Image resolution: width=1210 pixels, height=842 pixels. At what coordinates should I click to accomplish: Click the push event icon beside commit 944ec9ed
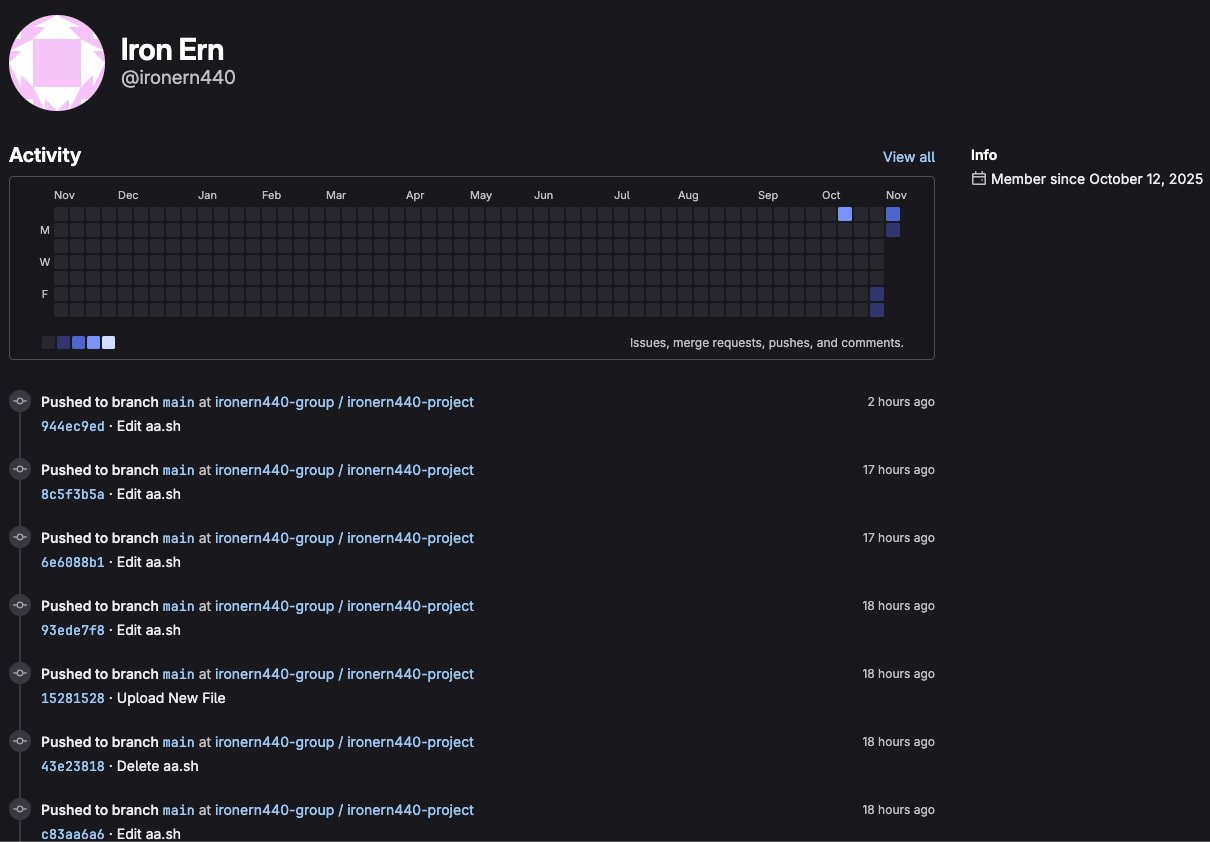(x=20, y=400)
